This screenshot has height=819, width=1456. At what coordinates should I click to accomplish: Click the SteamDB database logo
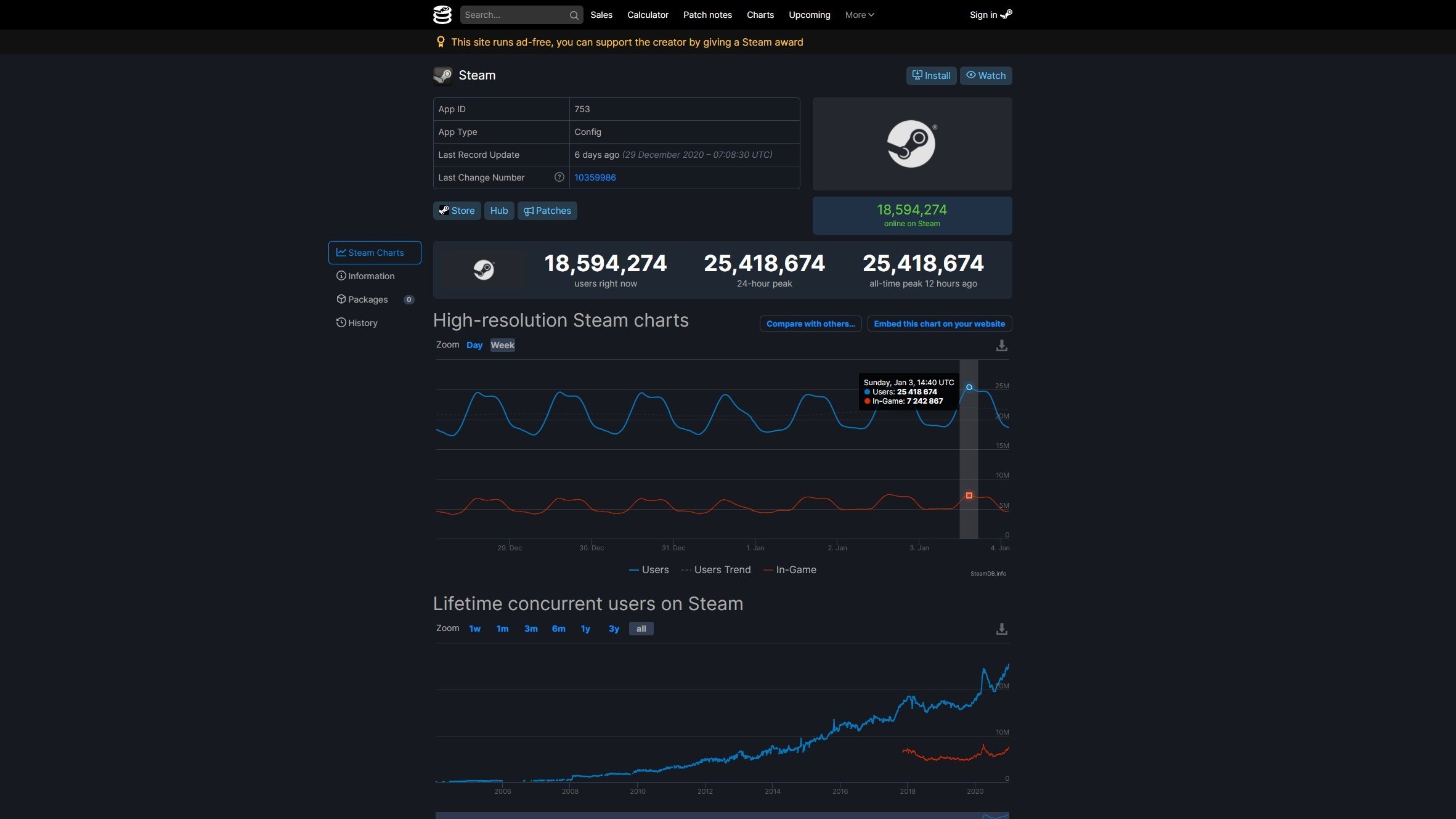click(x=442, y=14)
